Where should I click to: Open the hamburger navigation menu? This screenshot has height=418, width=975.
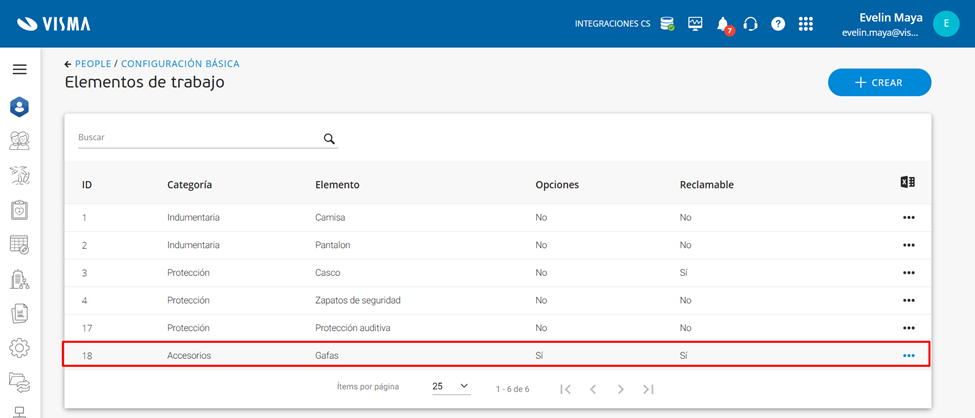pos(19,69)
